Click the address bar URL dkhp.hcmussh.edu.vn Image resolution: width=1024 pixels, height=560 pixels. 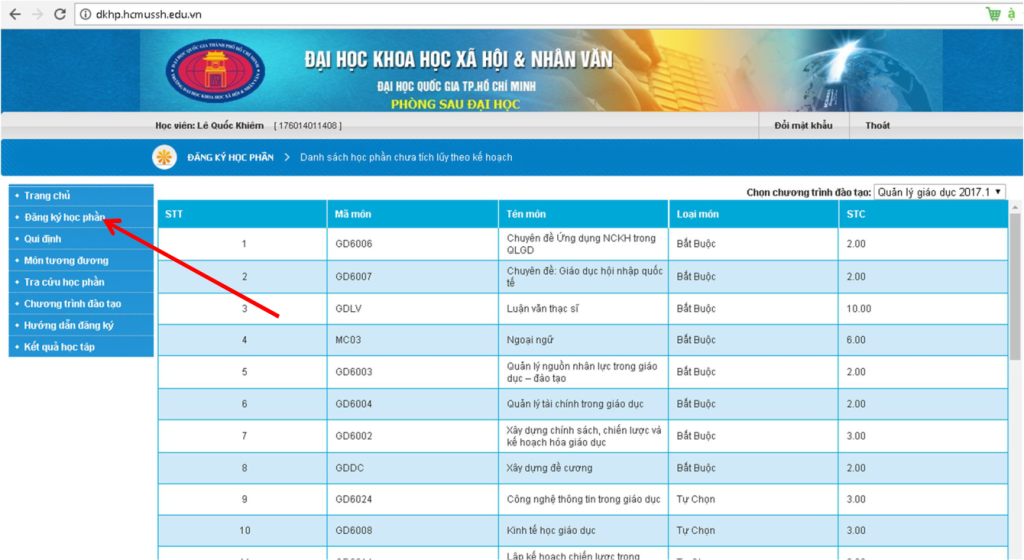pyautogui.click(x=149, y=14)
